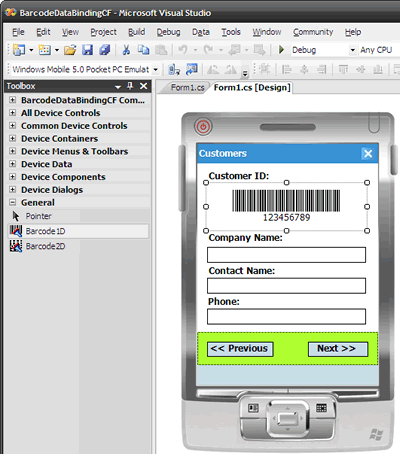
Task: Open the File menu
Action: [18, 32]
